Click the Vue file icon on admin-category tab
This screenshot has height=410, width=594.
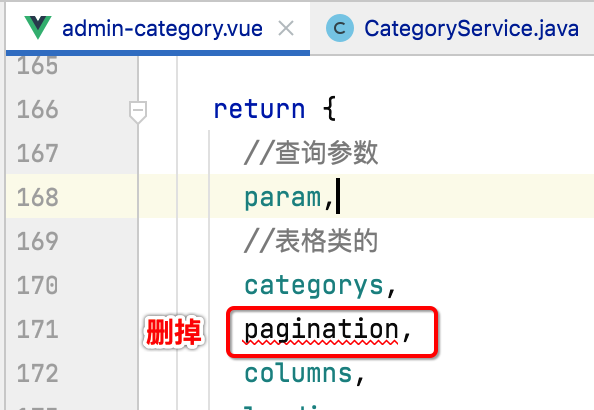[38, 28]
